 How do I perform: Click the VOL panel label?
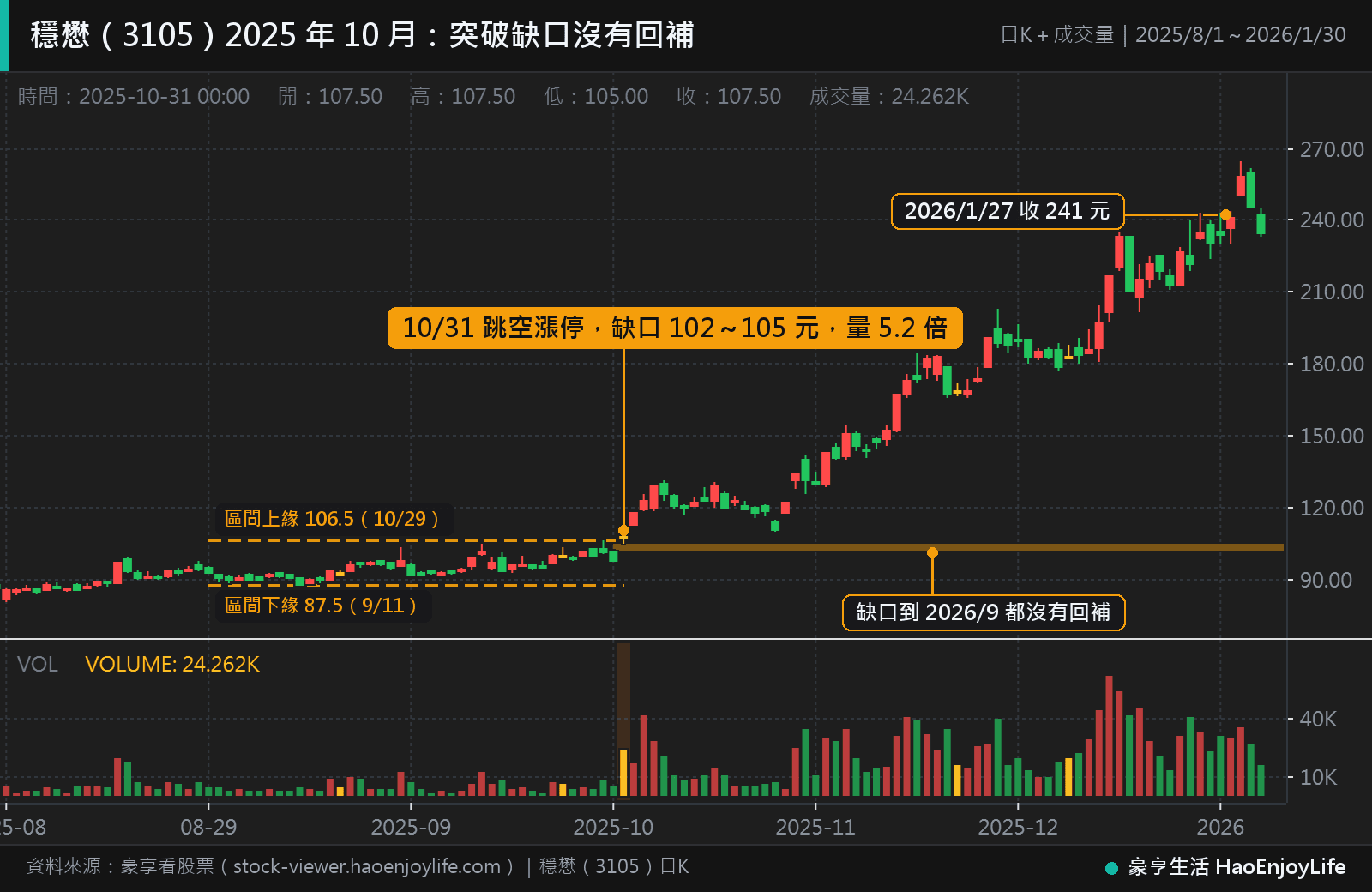click(x=38, y=665)
